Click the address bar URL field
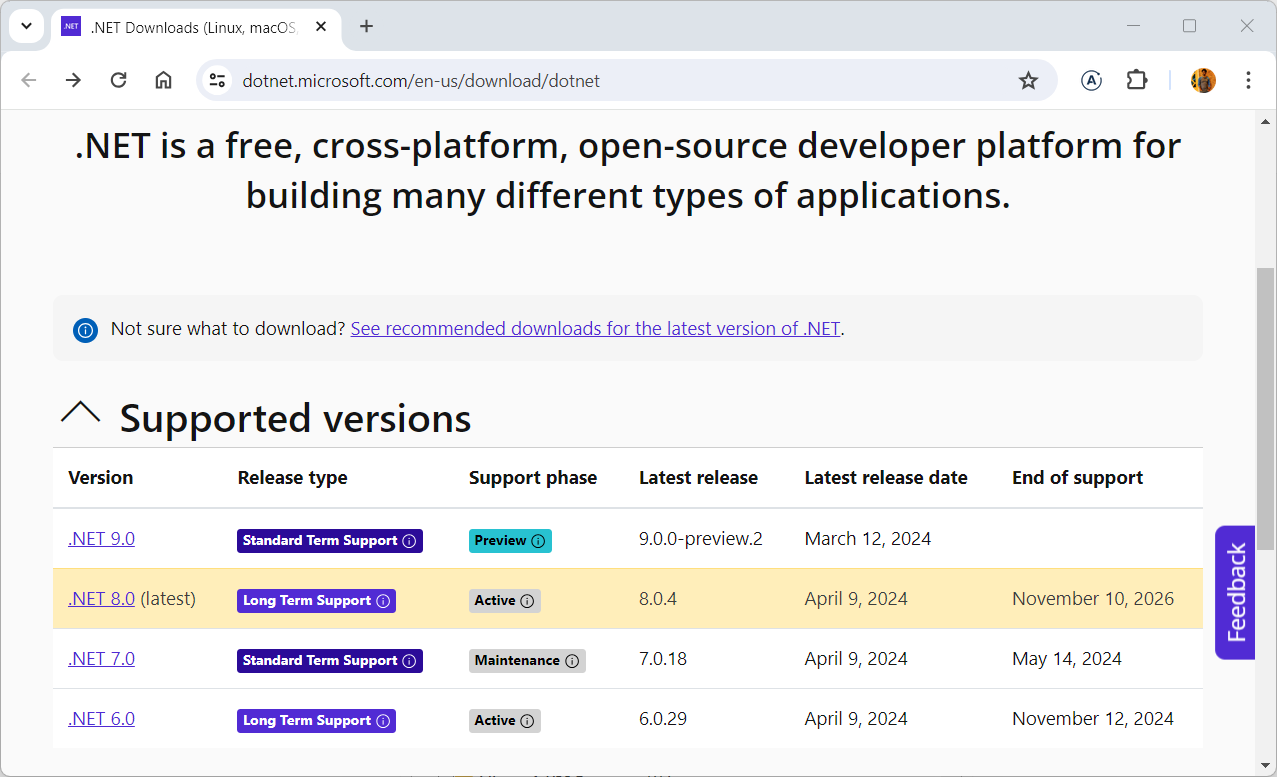 (600, 80)
